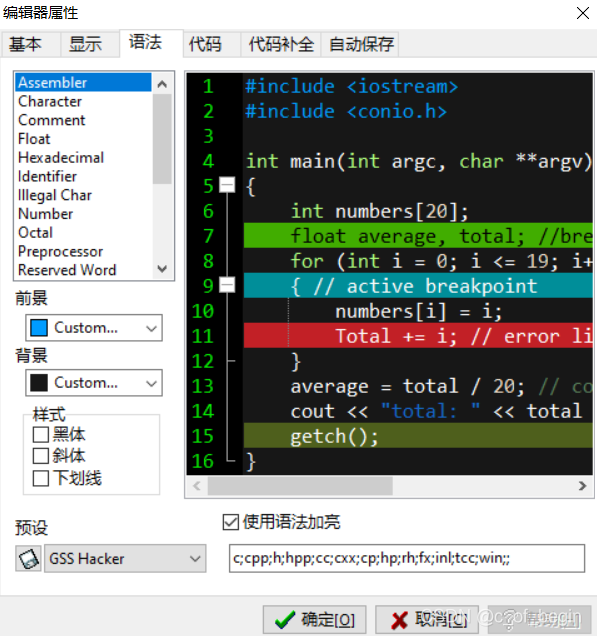Select Illegal Char list entry
The height and width of the screenshot is (636, 597).
click(84, 195)
